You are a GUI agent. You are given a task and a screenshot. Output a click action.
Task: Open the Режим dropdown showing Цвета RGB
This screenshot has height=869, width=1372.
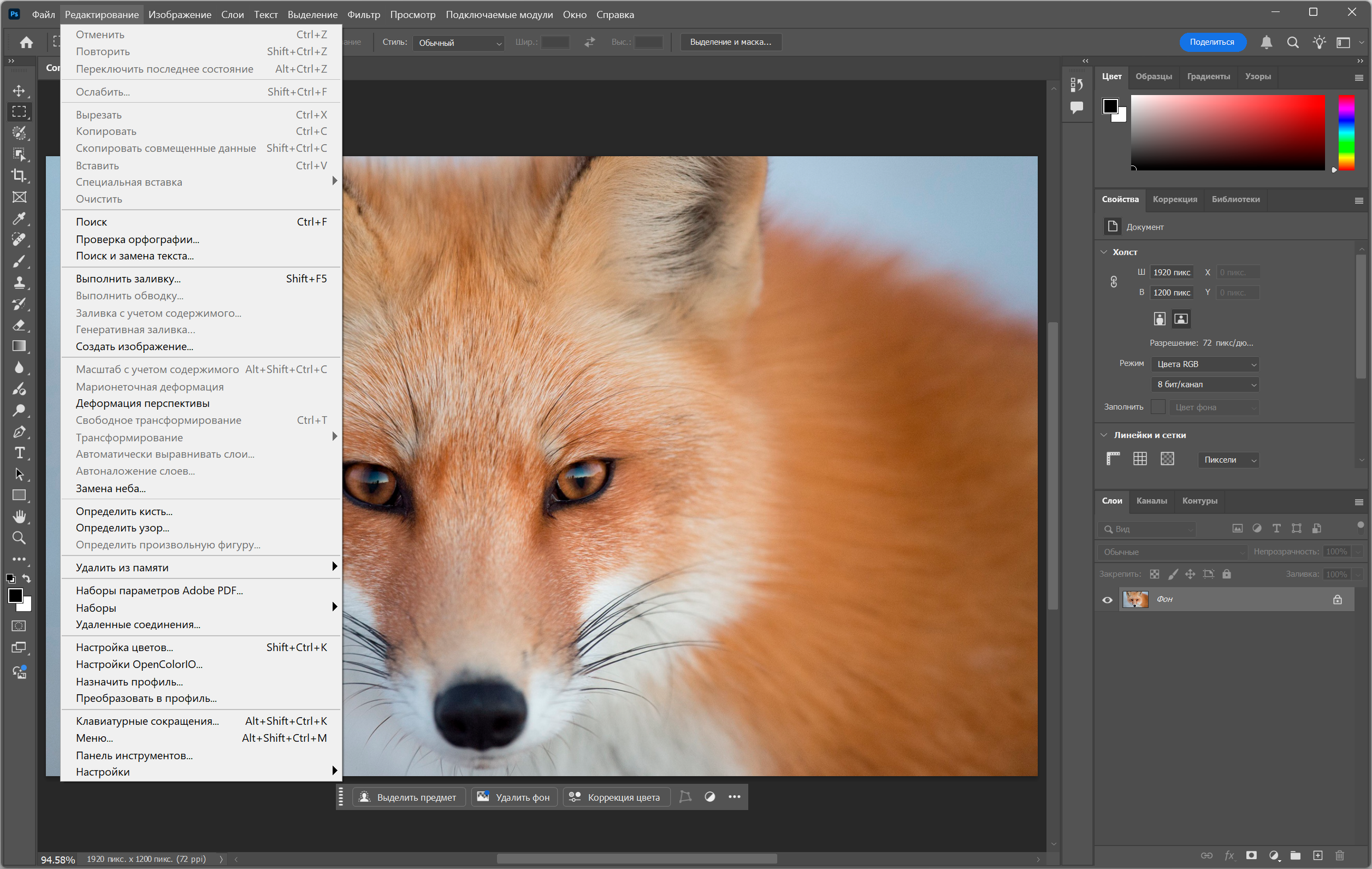(x=1204, y=364)
